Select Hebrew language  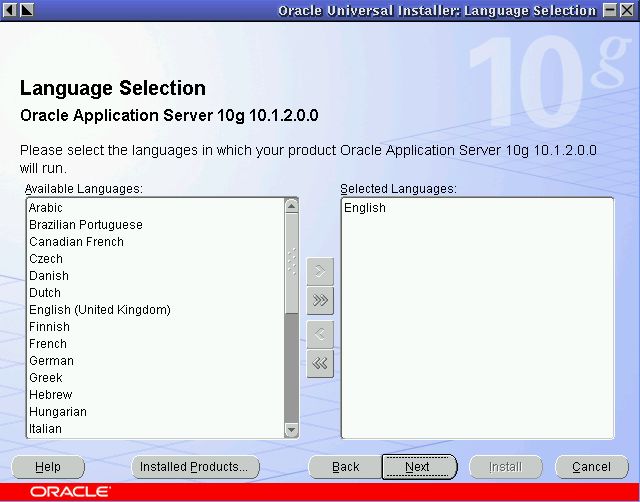click(156, 395)
